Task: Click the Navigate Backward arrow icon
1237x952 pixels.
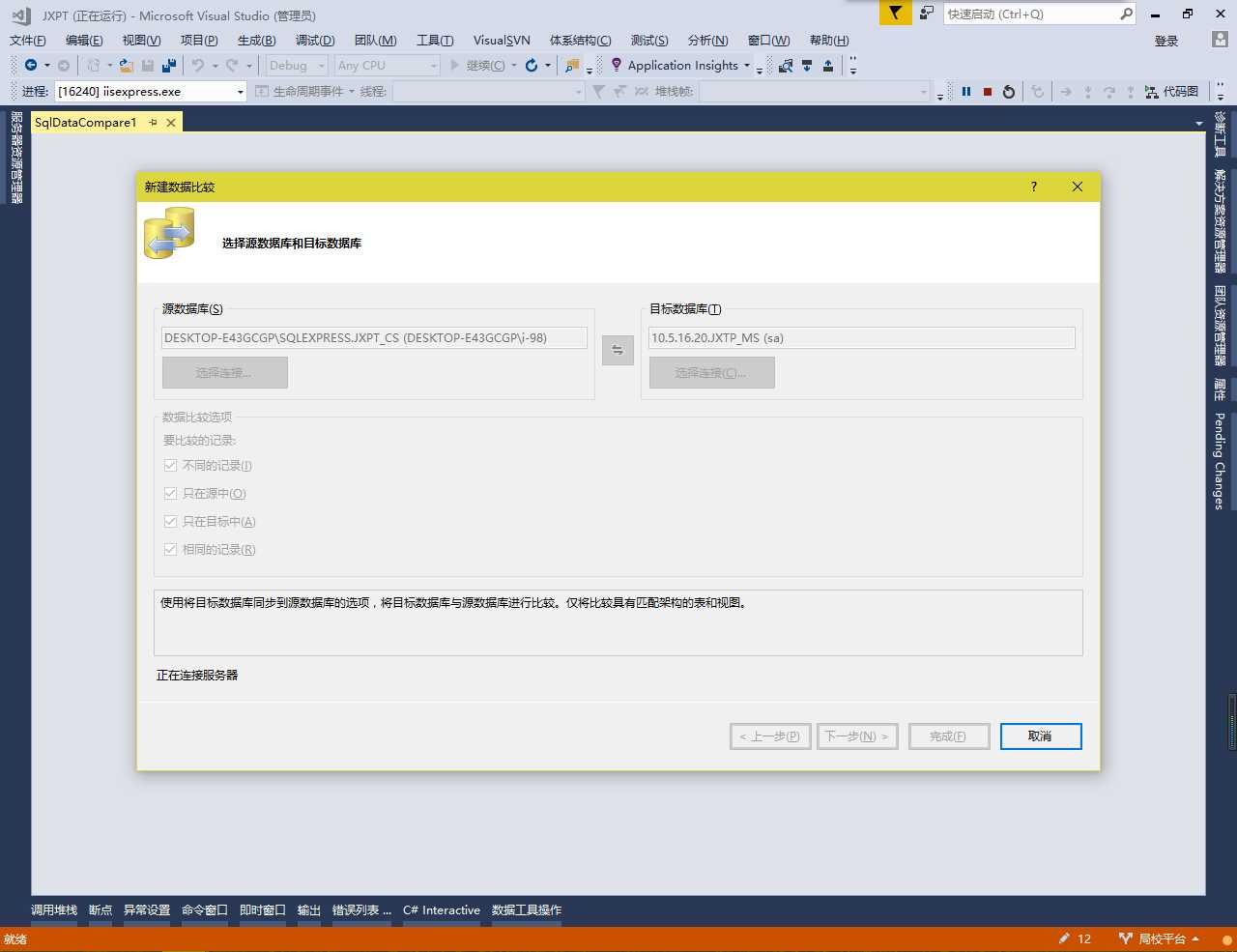Action: 31,65
